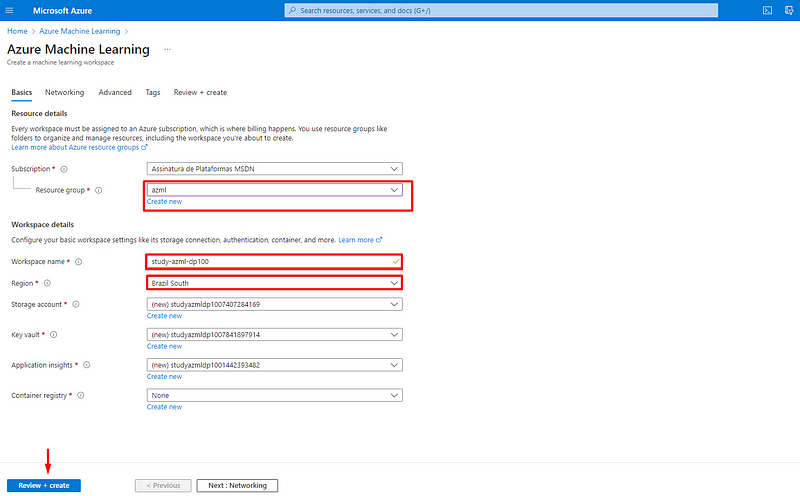800x496 pixels.
Task: Open Learn more link under Workspace details
Action: point(360,240)
